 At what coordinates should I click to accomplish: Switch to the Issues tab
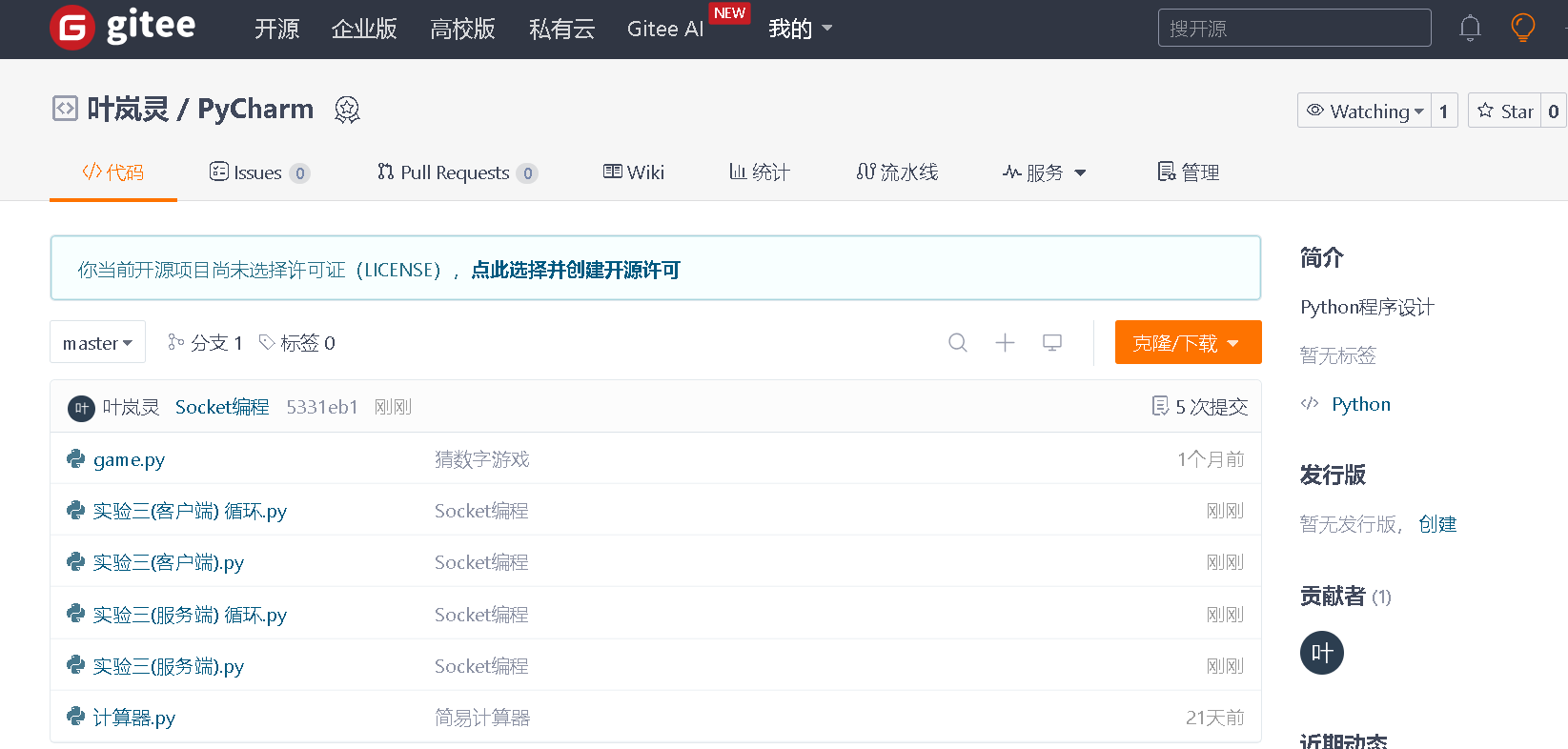pos(259,172)
